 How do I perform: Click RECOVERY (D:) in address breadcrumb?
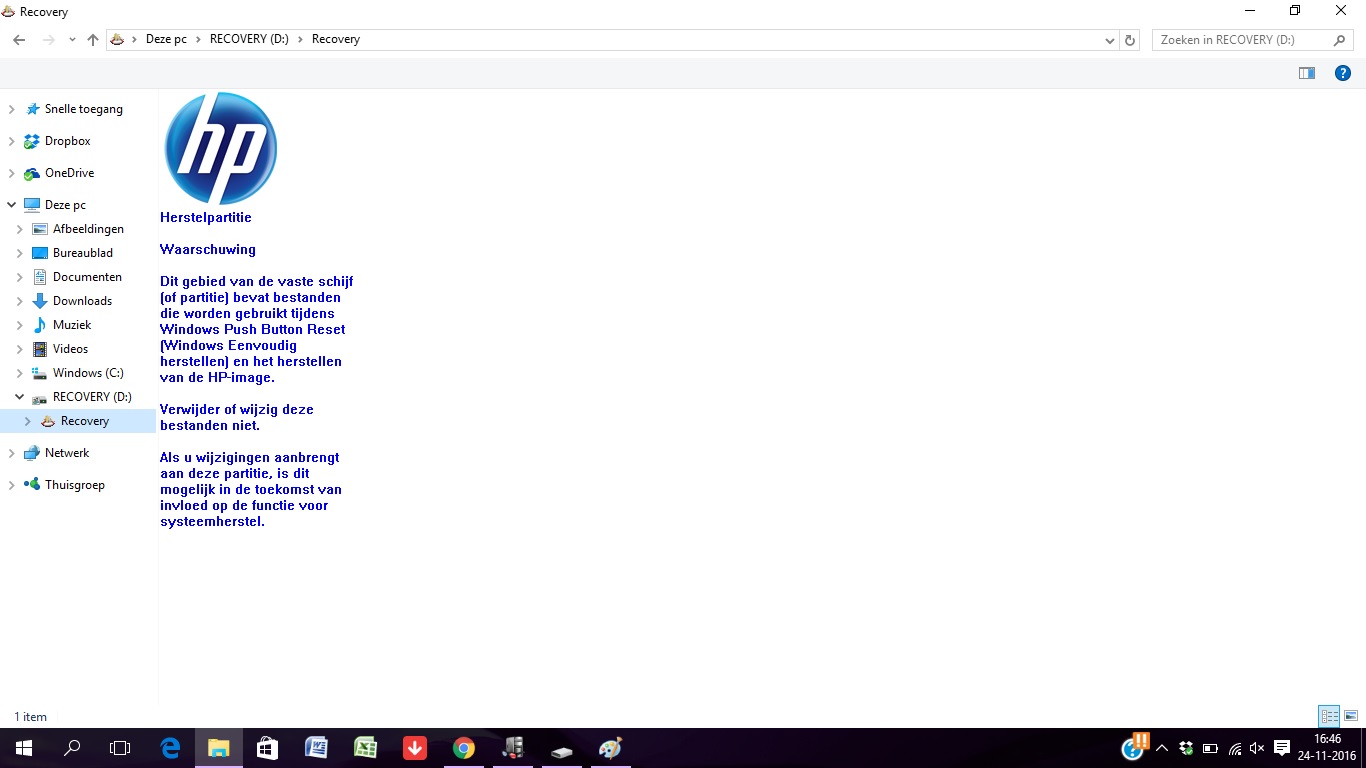click(249, 40)
